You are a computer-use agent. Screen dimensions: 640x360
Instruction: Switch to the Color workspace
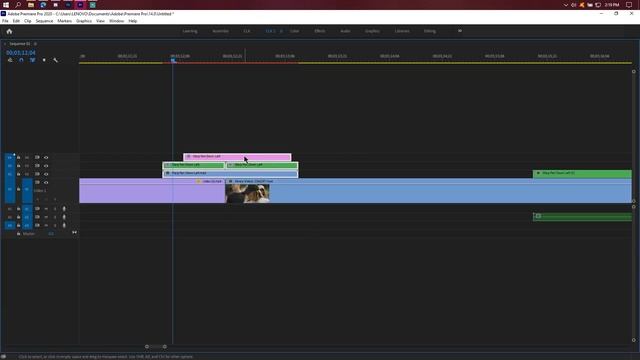pyautogui.click(x=294, y=31)
